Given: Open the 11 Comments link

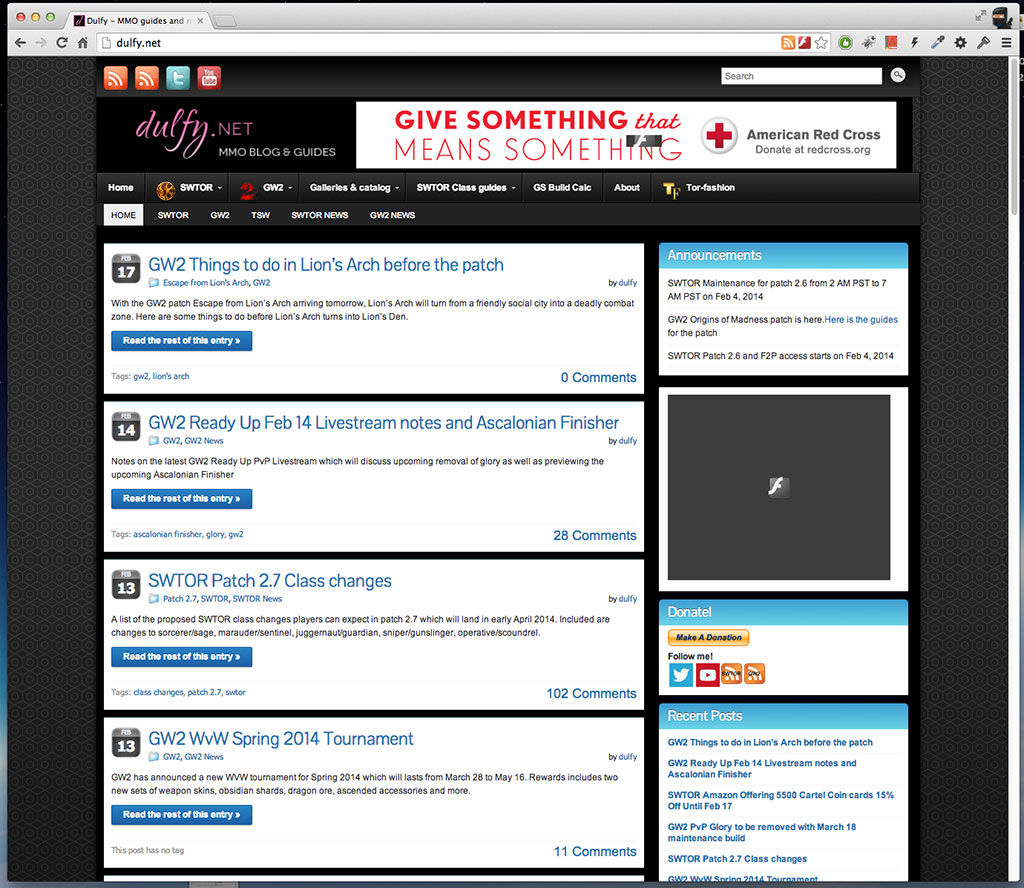Looking at the screenshot, I should point(595,851).
